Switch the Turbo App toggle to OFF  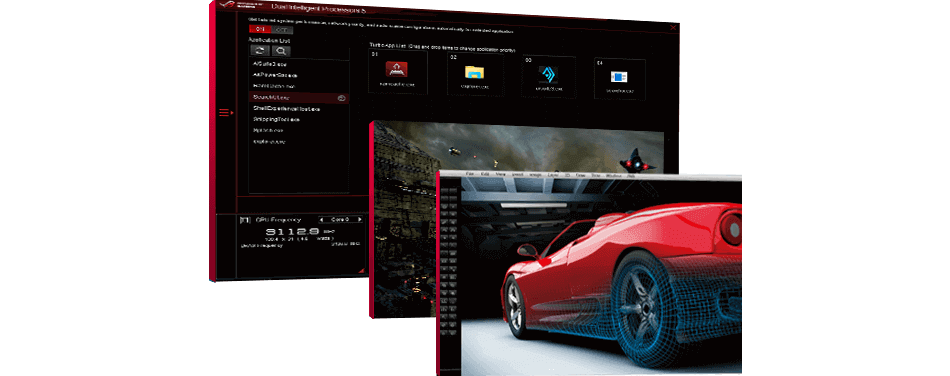point(282,30)
